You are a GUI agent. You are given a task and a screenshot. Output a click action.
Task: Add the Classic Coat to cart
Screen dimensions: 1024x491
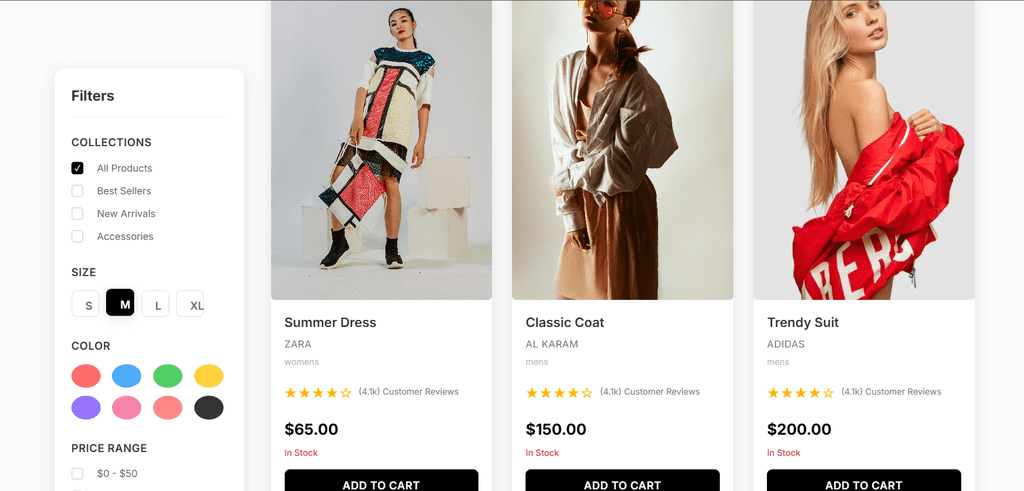622,483
